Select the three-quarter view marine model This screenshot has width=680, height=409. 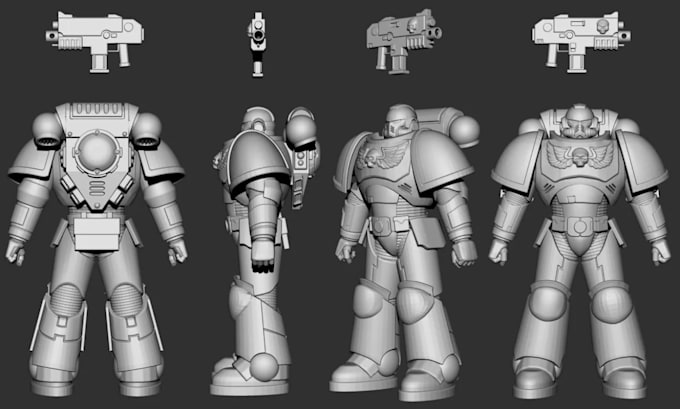pyautogui.click(x=405, y=252)
